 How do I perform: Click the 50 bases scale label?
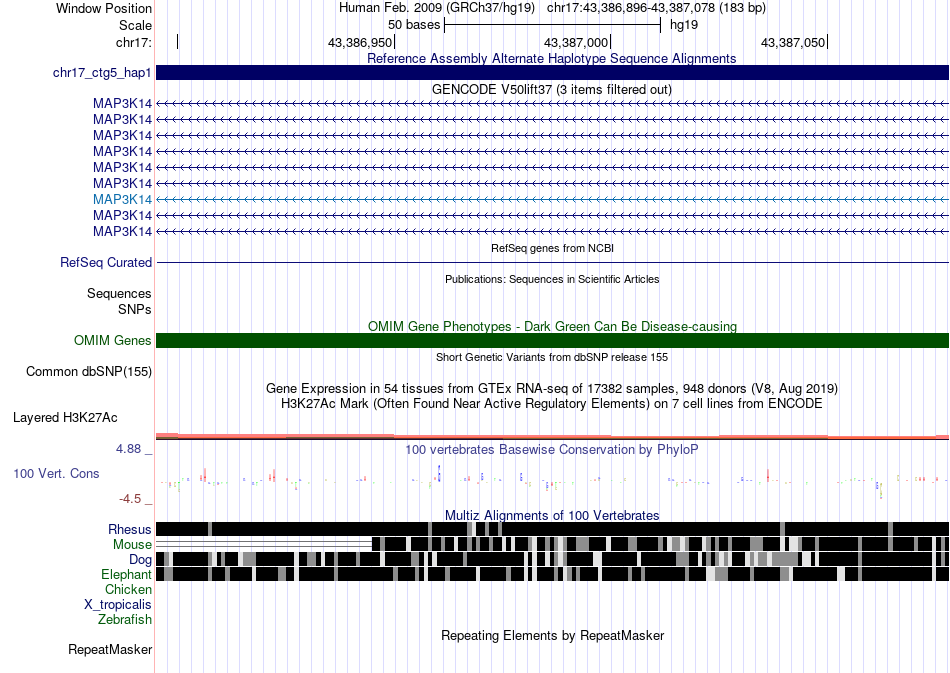pyautogui.click(x=414, y=25)
